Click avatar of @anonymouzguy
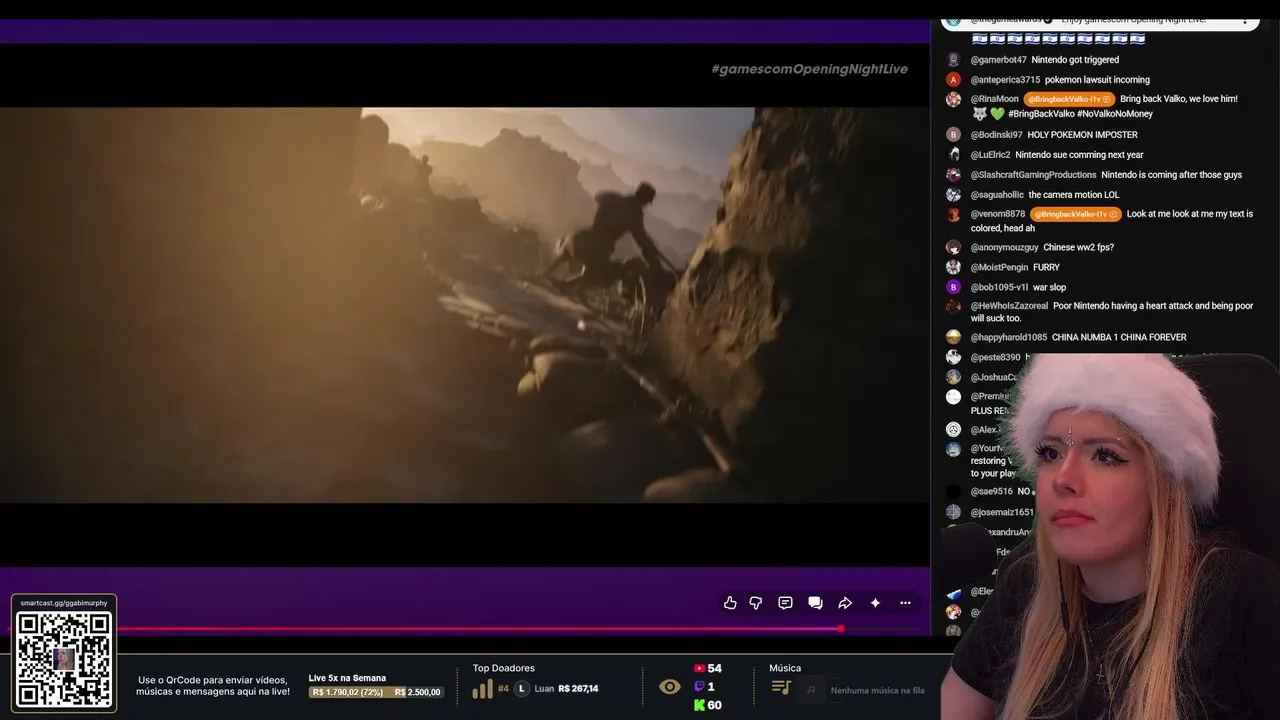 953,247
